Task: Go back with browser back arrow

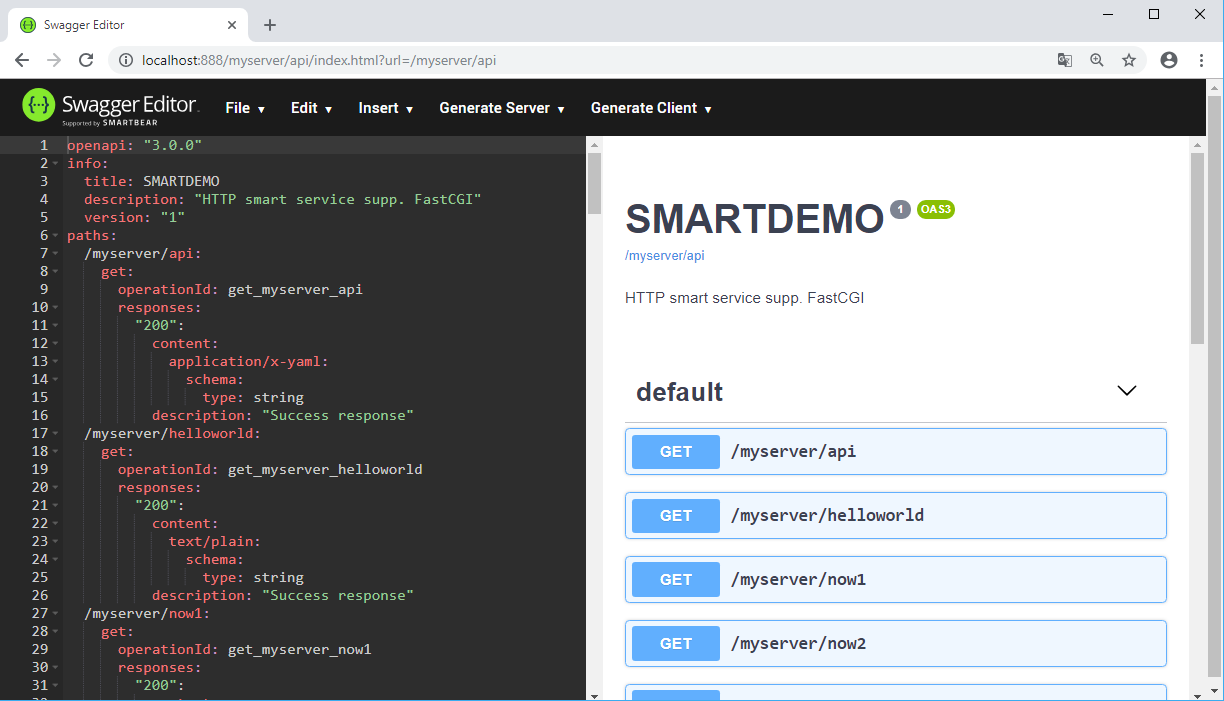Action: point(22,60)
